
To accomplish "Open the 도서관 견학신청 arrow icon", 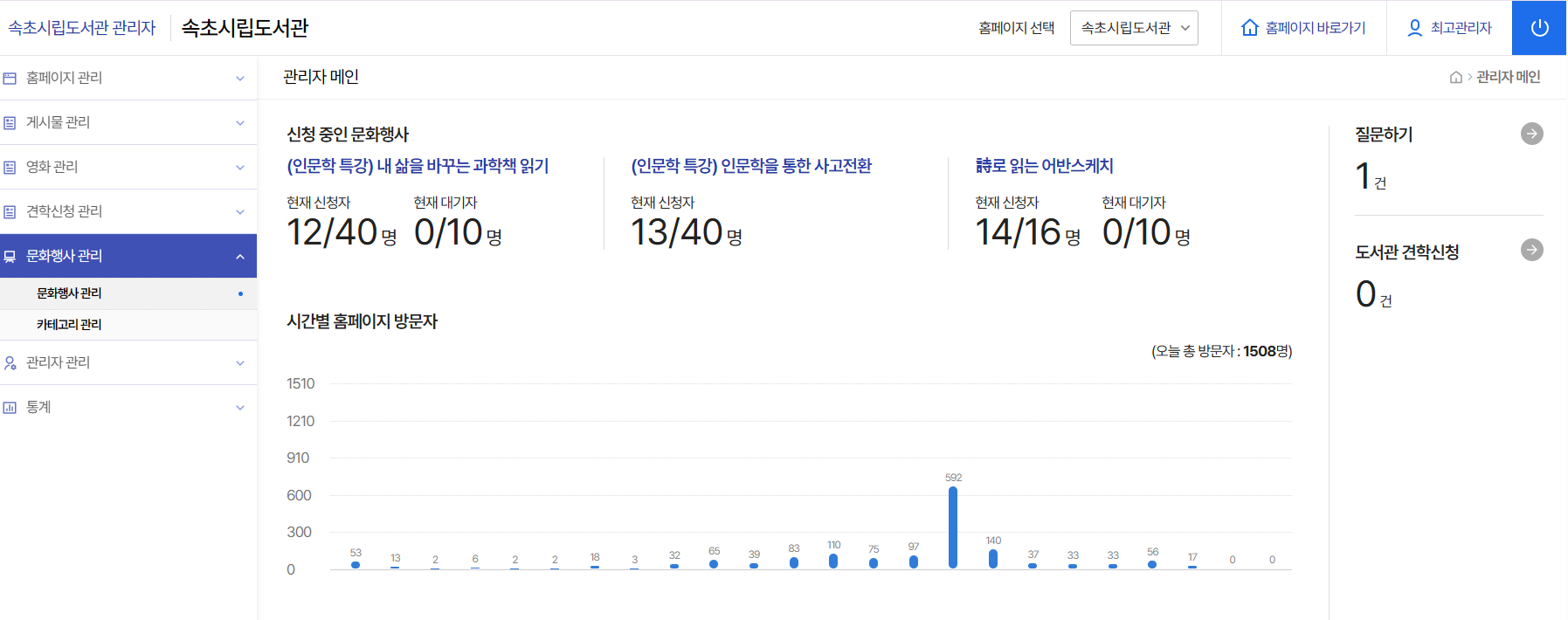I will tap(1531, 250).
